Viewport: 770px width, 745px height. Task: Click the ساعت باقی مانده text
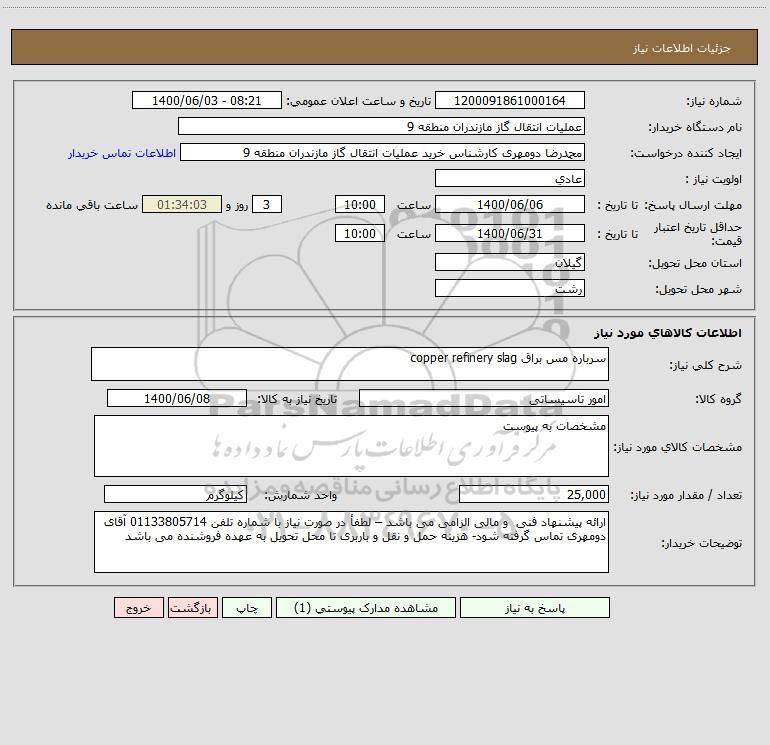click(92, 205)
